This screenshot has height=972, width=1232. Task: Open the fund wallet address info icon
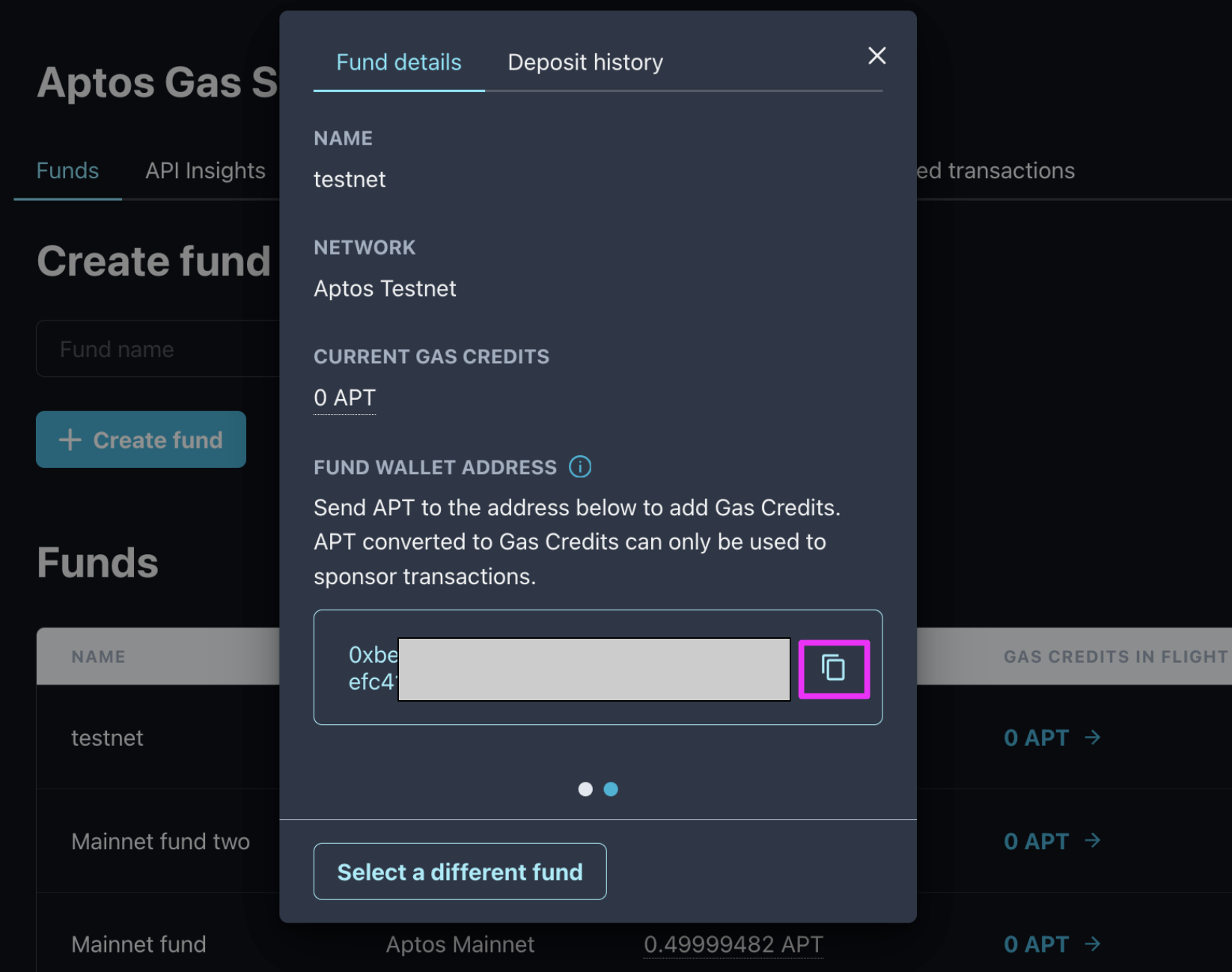(580, 467)
